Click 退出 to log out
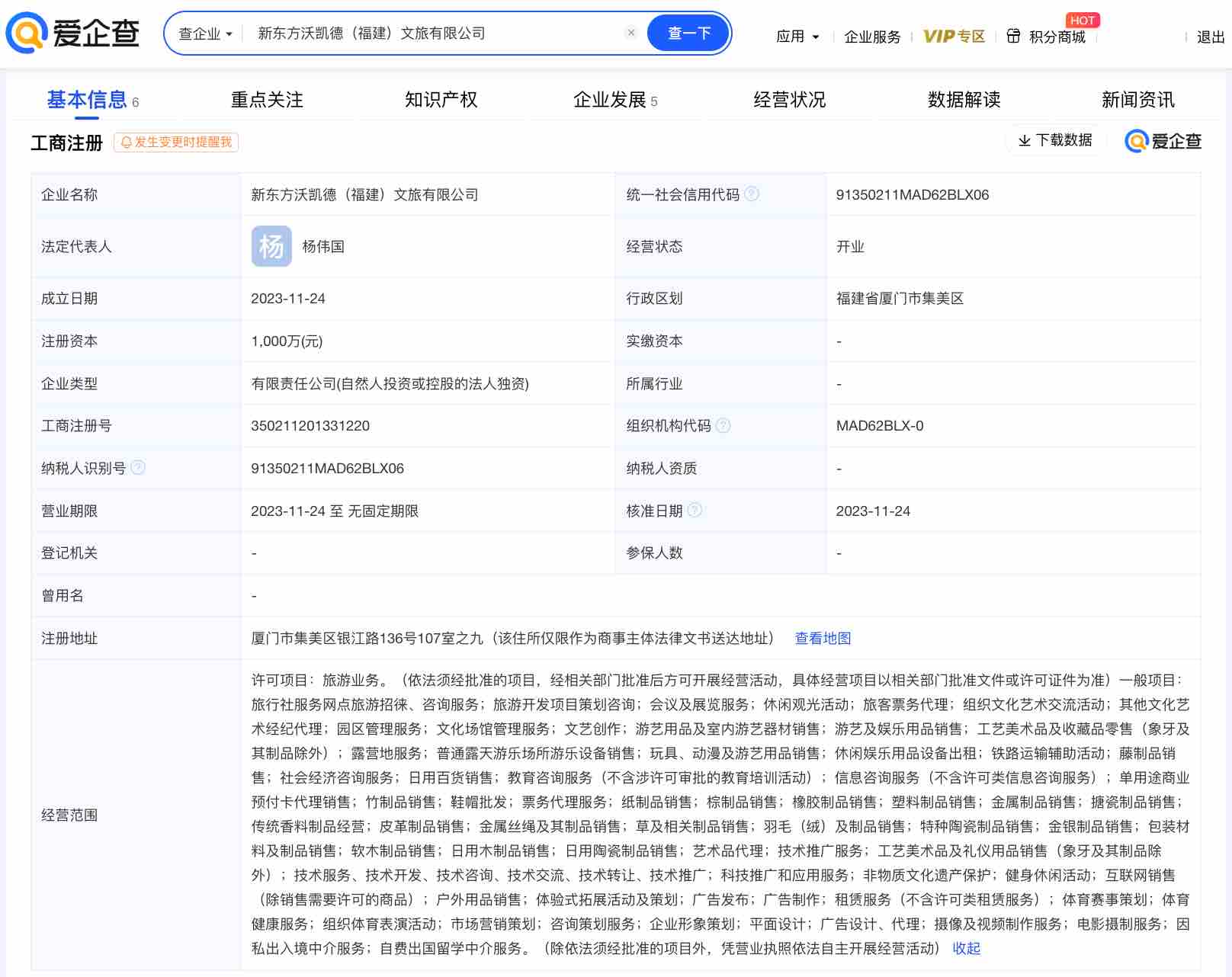 click(x=1211, y=37)
